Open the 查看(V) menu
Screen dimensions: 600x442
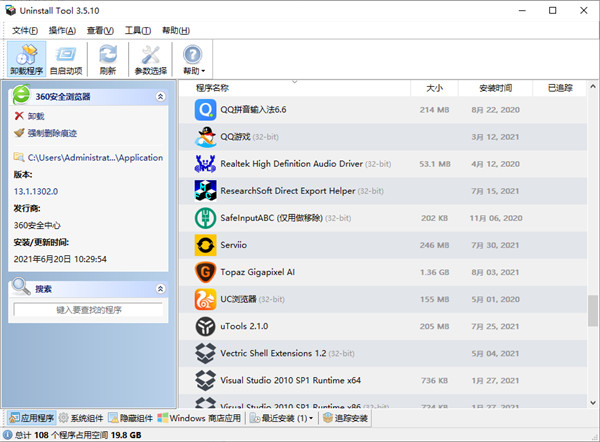pos(101,31)
